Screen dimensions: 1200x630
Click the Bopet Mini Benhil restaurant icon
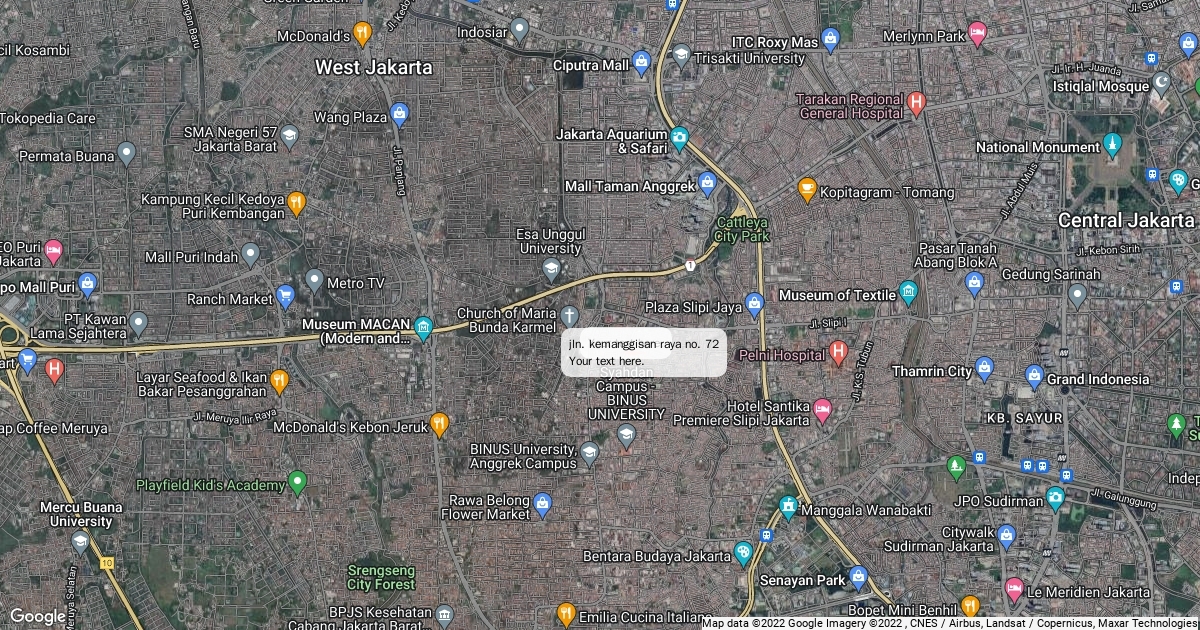pos(969,607)
